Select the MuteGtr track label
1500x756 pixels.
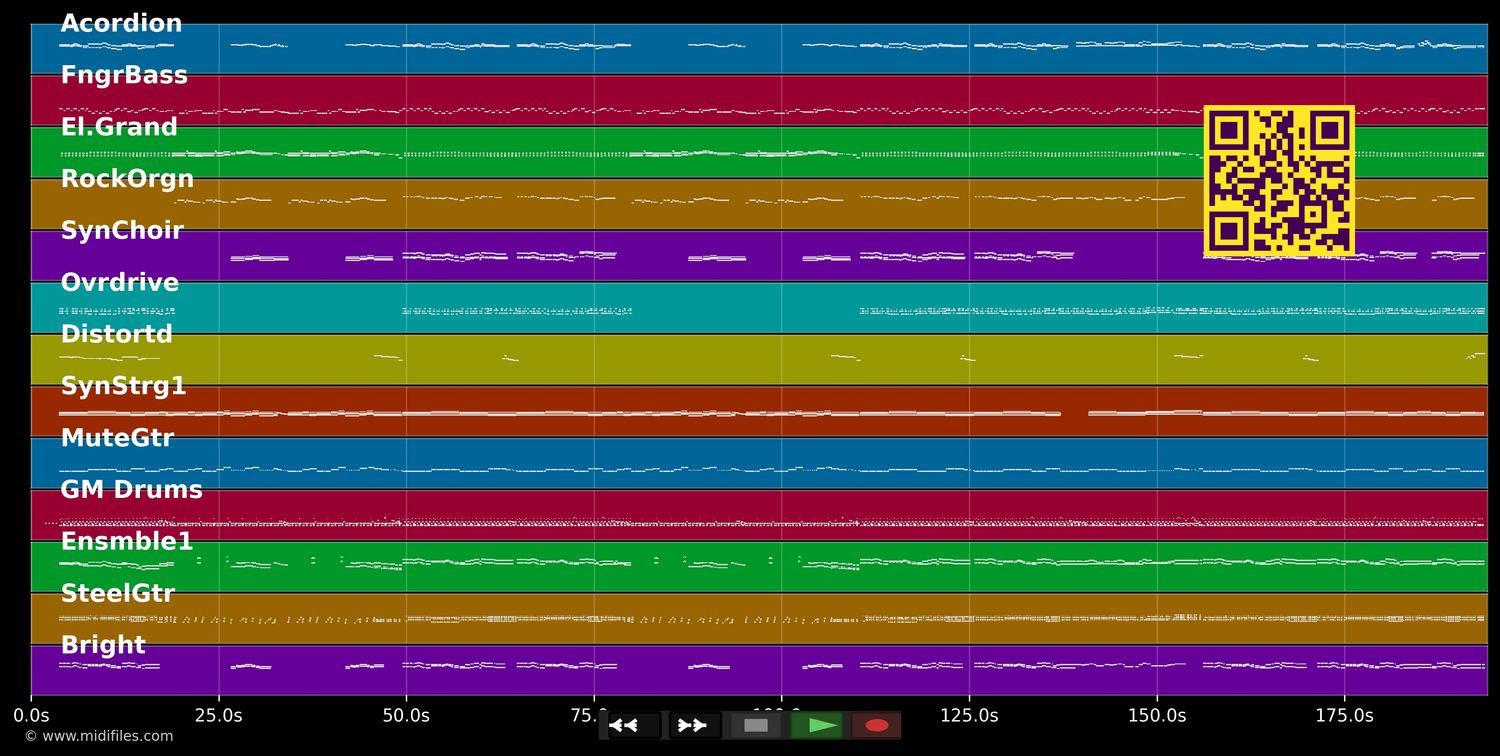coord(117,439)
